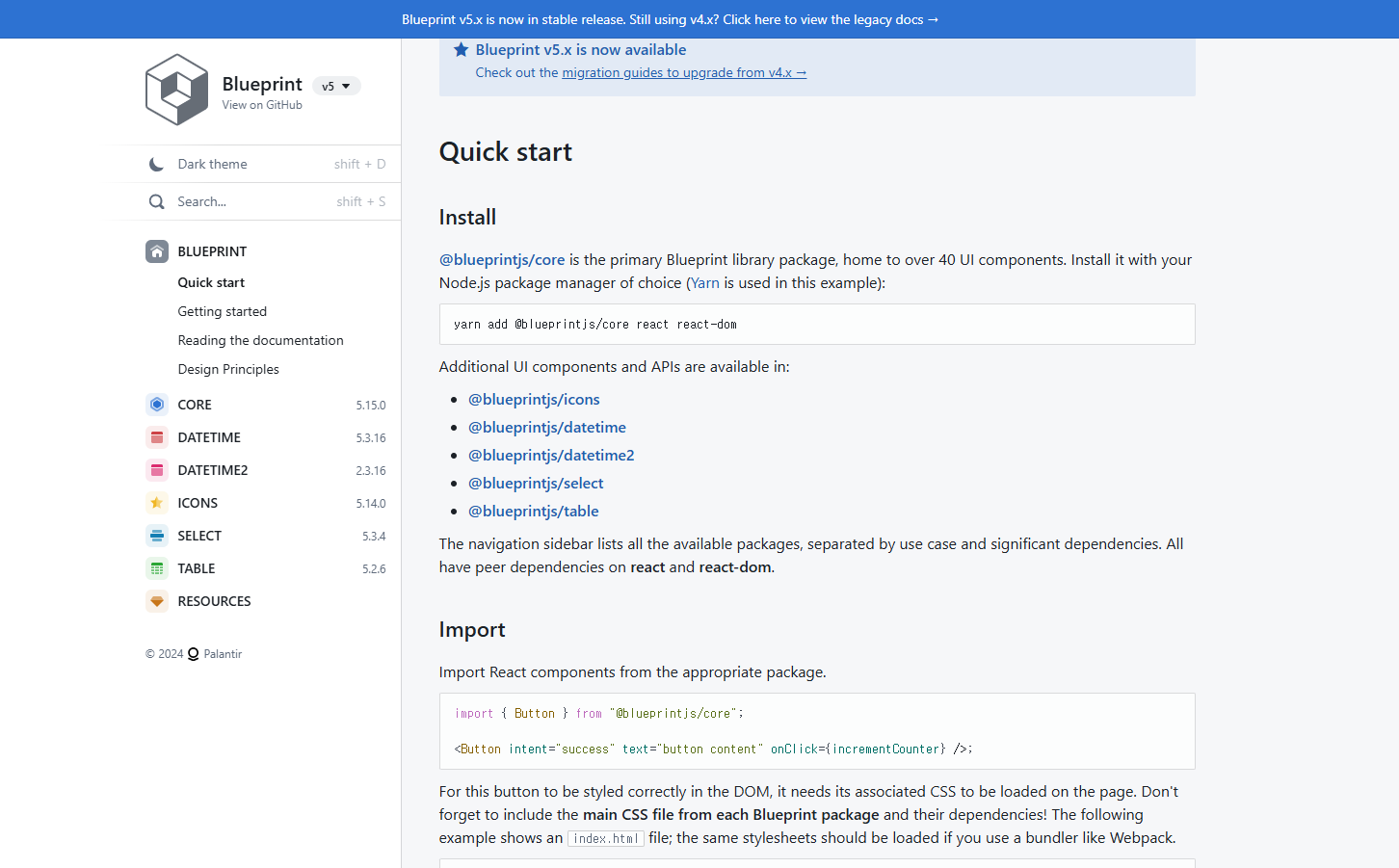Click the star icon in v5 callout
The width and height of the screenshot is (1399, 868).
[x=462, y=49]
